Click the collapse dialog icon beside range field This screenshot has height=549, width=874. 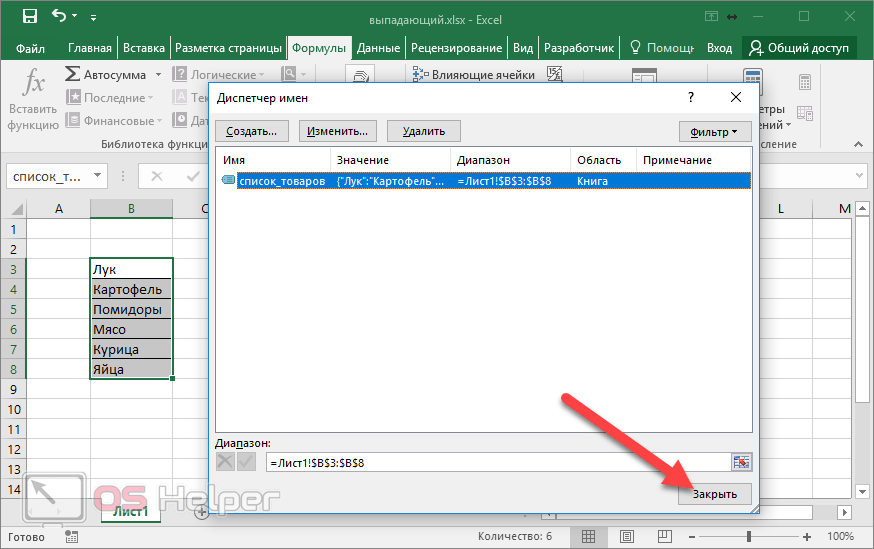pyautogui.click(x=741, y=462)
